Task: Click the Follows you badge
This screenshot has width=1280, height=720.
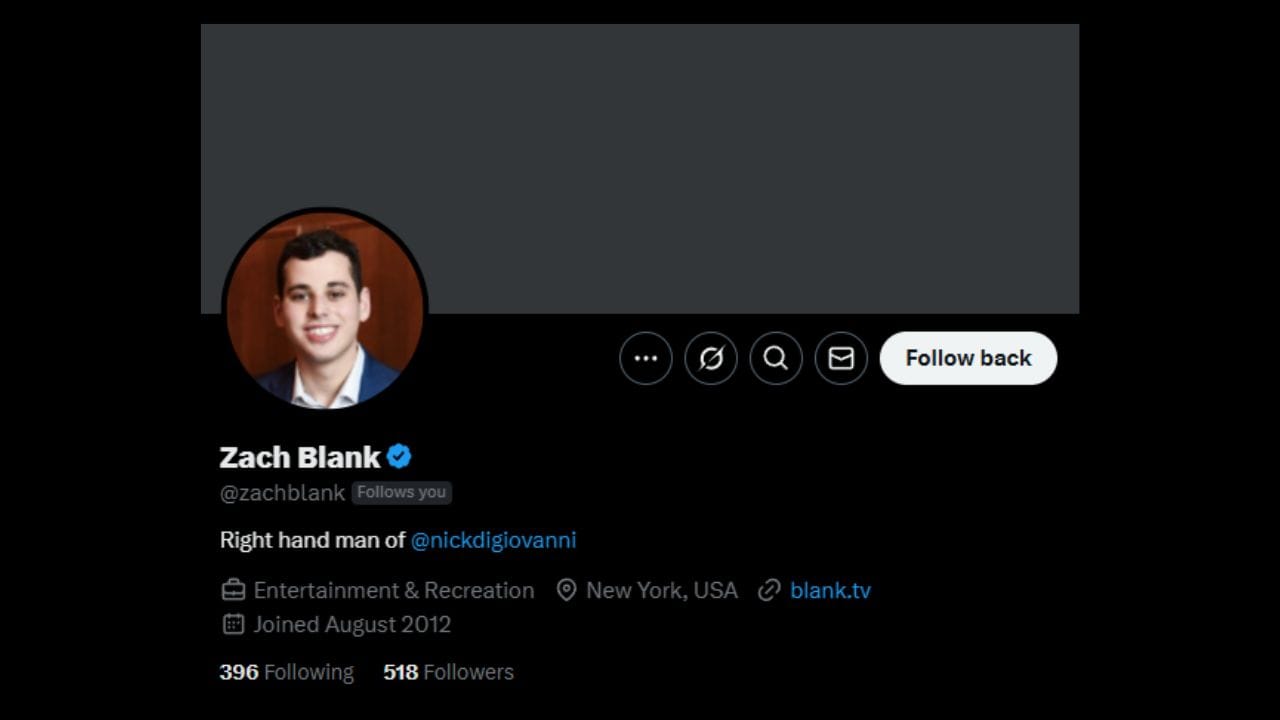Action: click(x=401, y=492)
